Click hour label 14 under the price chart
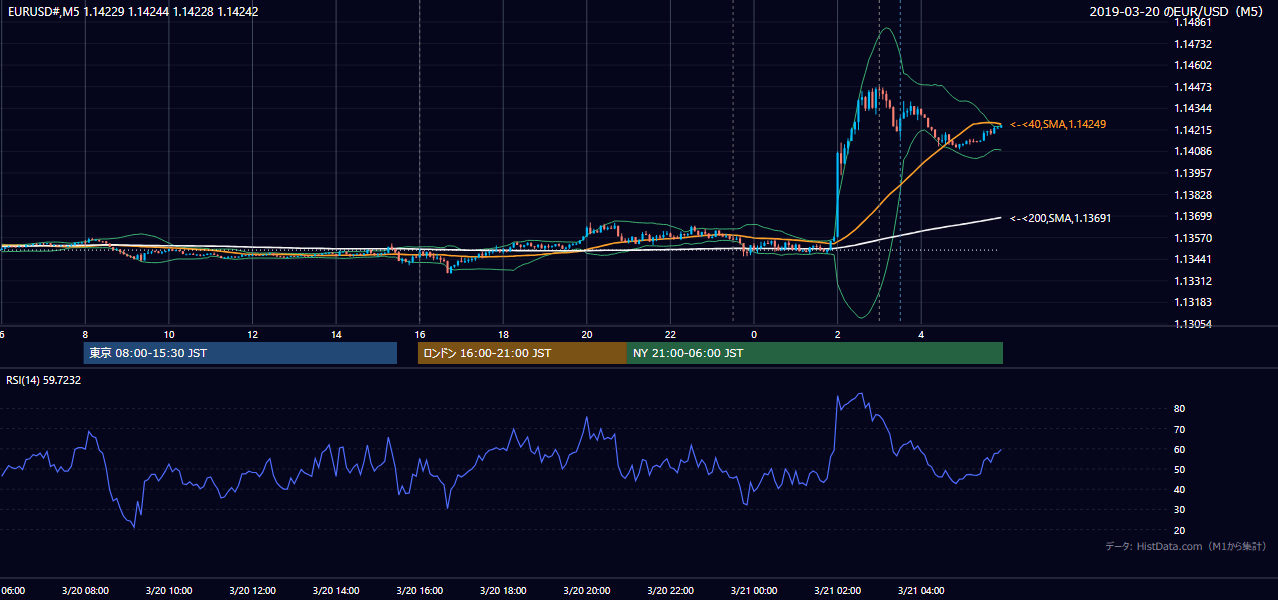The image size is (1278, 600). (x=336, y=334)
